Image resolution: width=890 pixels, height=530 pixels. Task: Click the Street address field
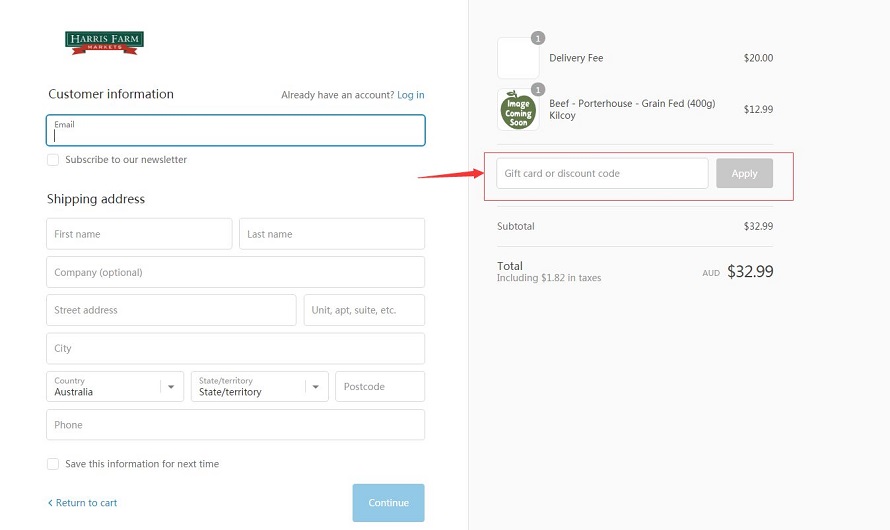tap(171, 310)
